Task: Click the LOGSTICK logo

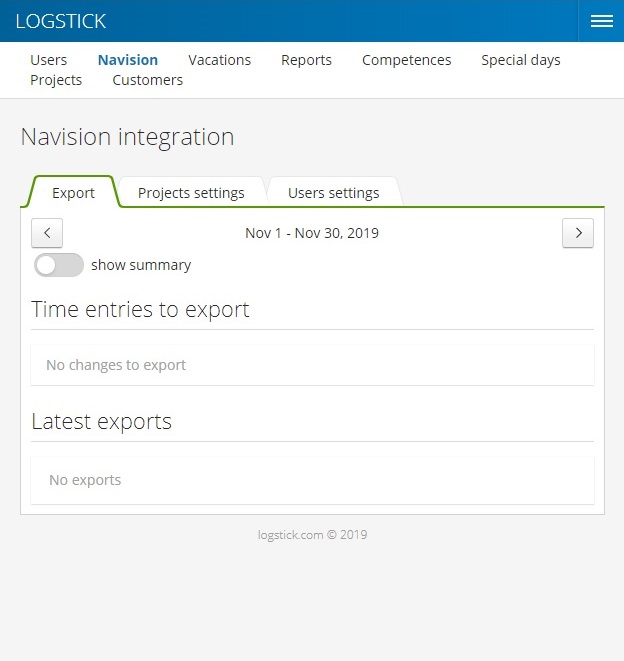Action: coord(61,21)
